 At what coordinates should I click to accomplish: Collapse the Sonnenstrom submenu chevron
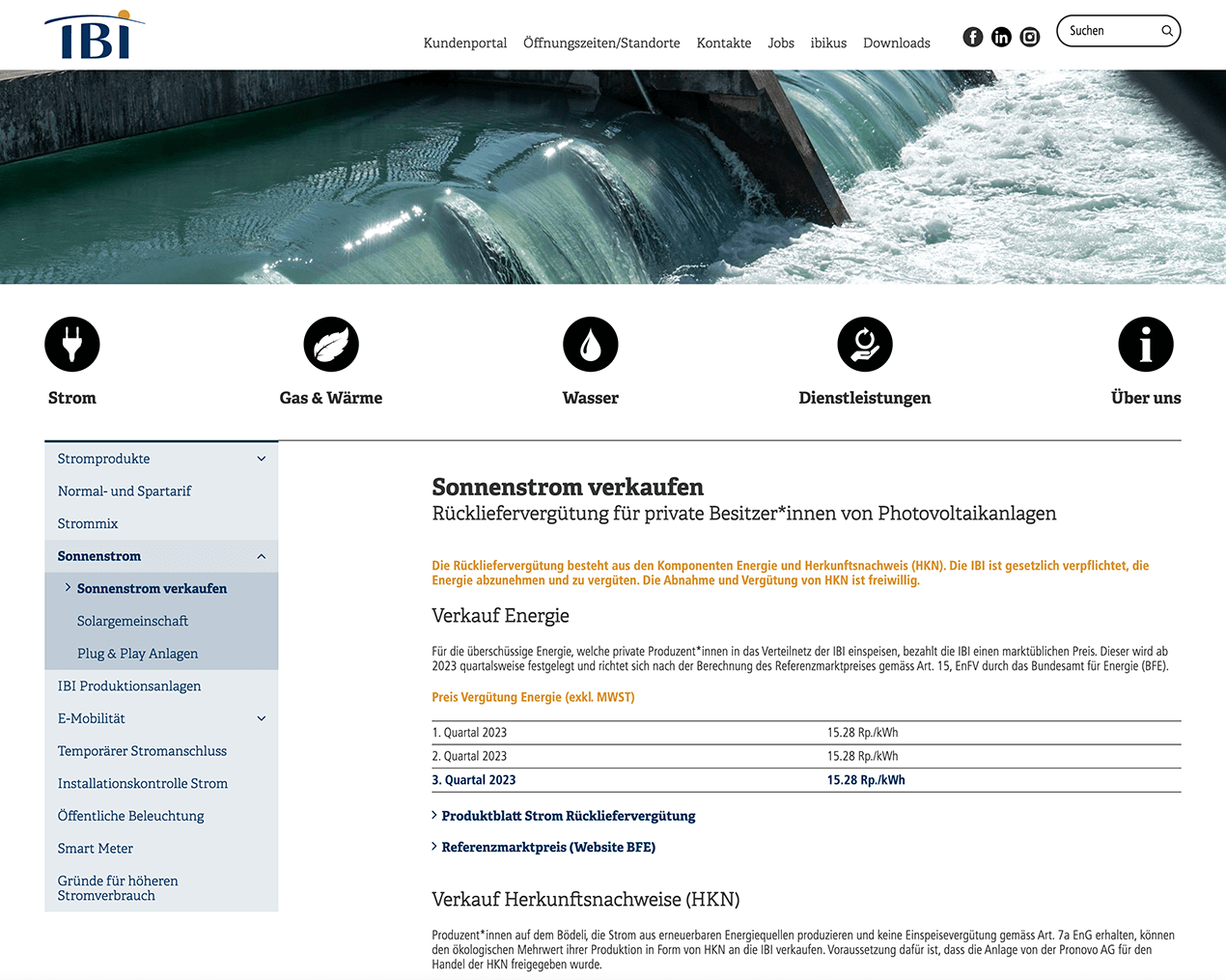262,556
